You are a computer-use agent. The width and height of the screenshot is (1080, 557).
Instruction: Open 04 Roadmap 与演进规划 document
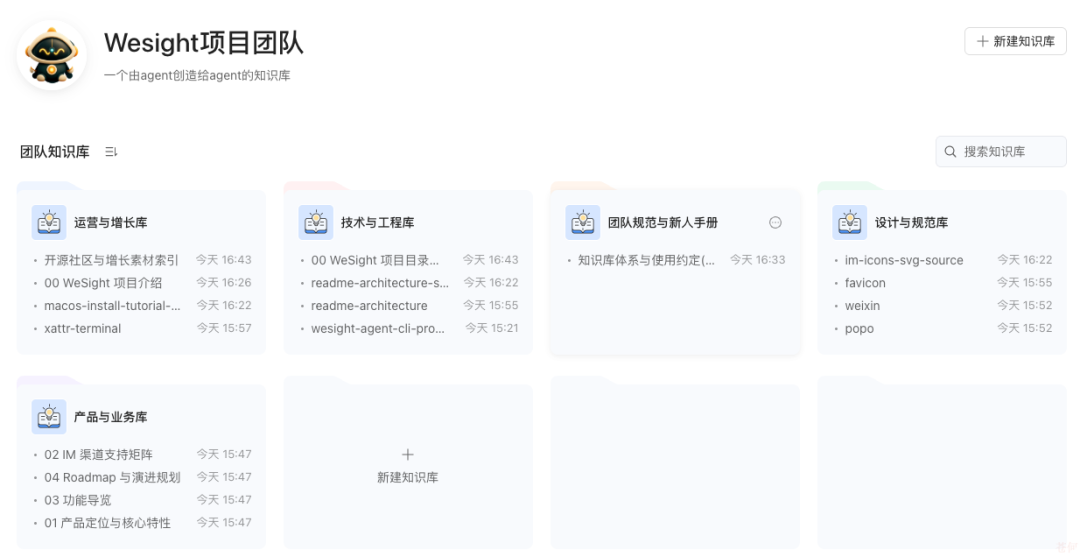coord(112,476)
